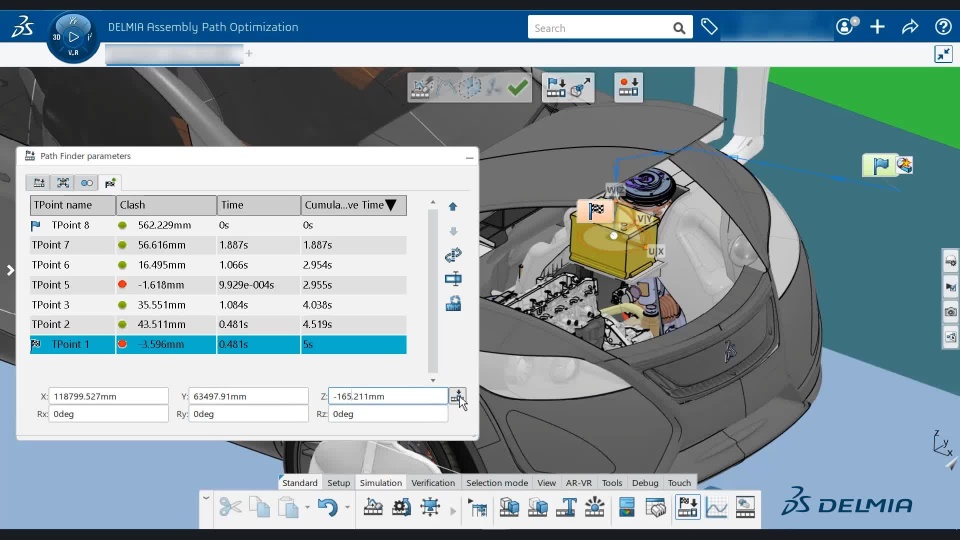Click the track simulation icon in bottom toolbar
960x540 pixels.
pyautogui.click(x=373, y=507)
